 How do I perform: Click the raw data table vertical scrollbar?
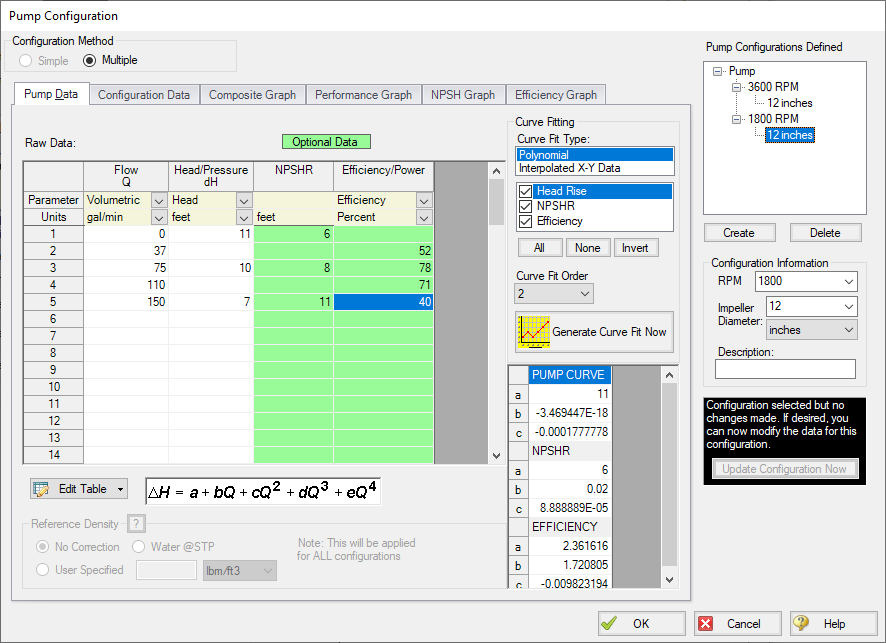495,320
